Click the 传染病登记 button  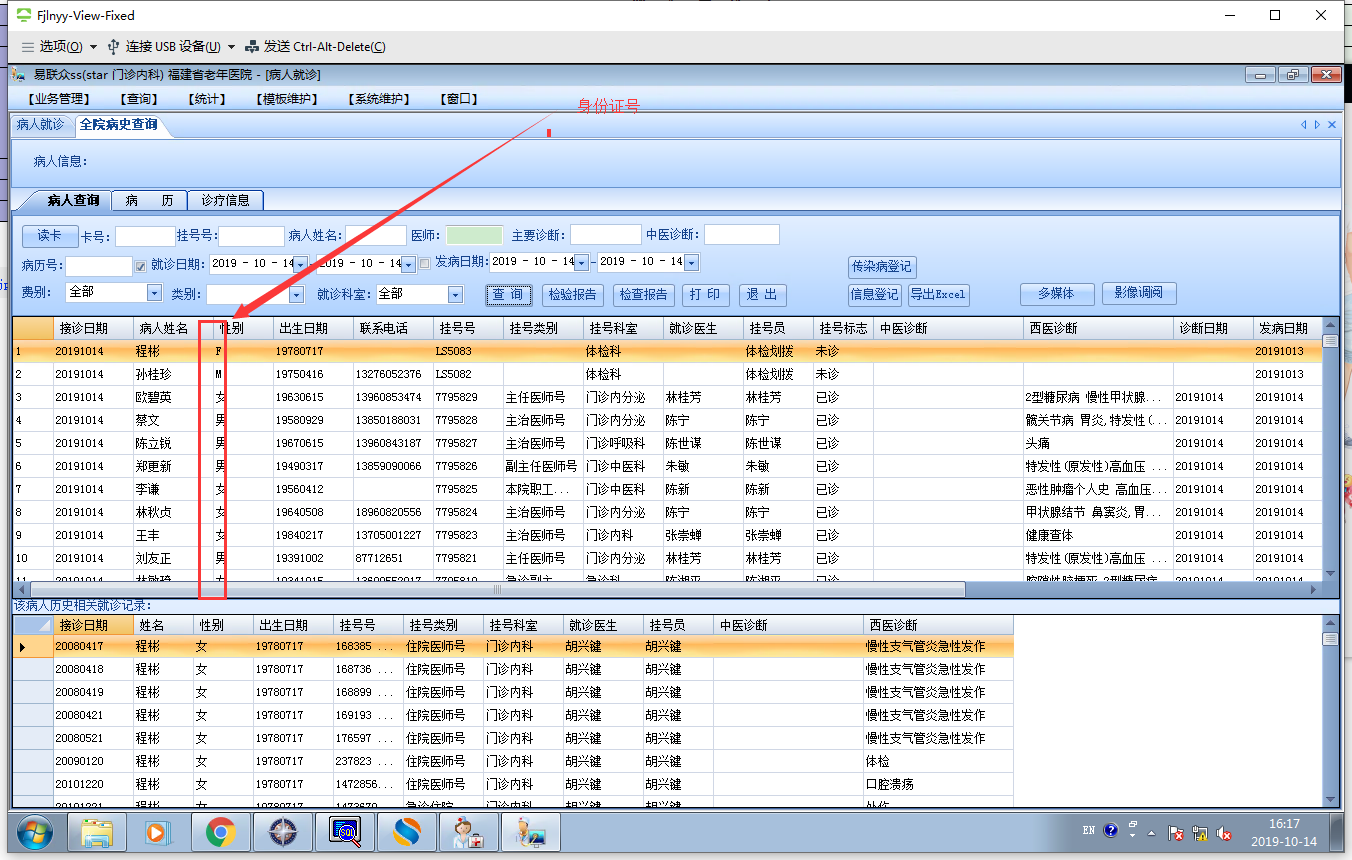881,267
